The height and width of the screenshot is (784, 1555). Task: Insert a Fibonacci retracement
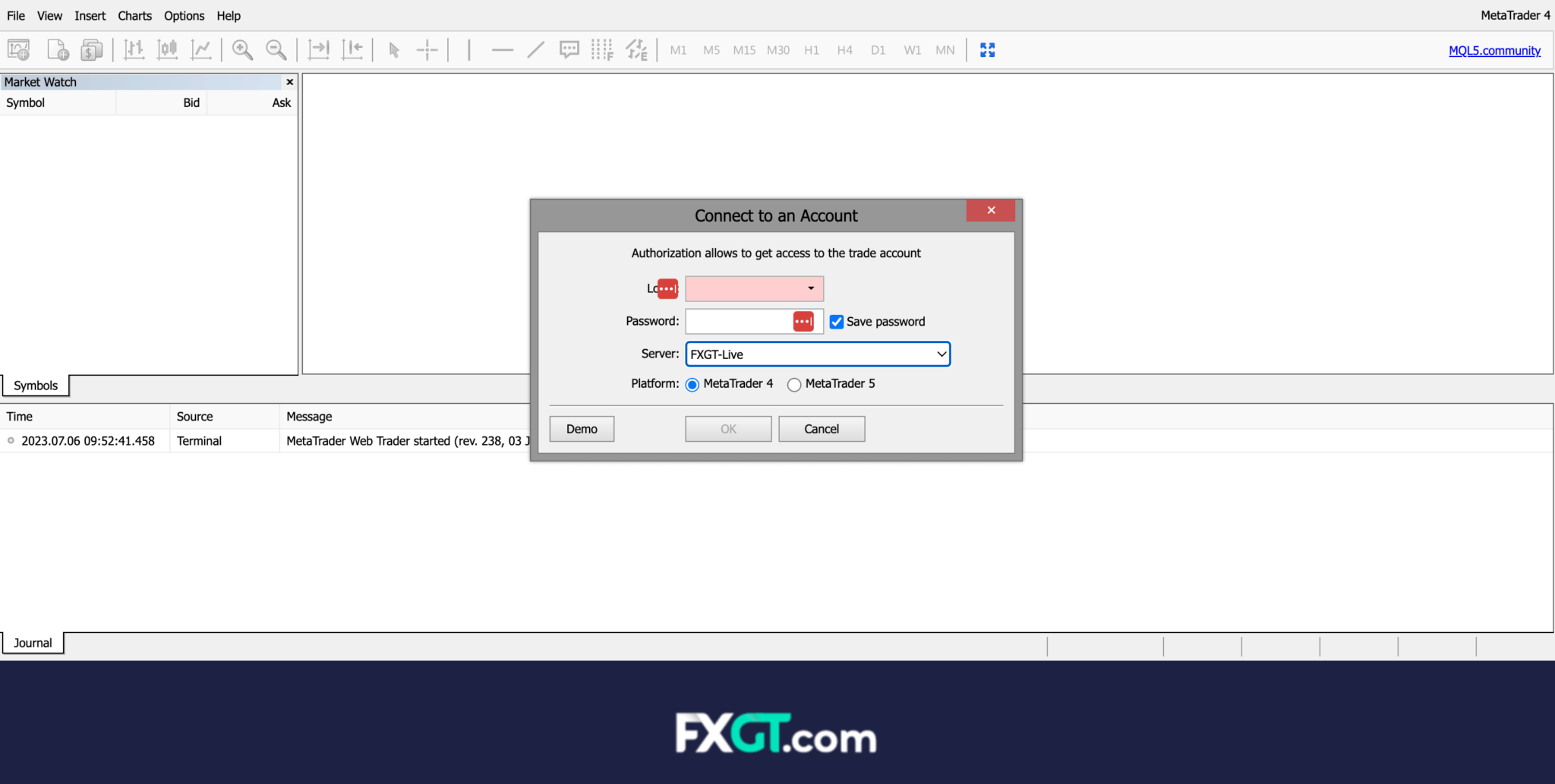click(602, 49)
